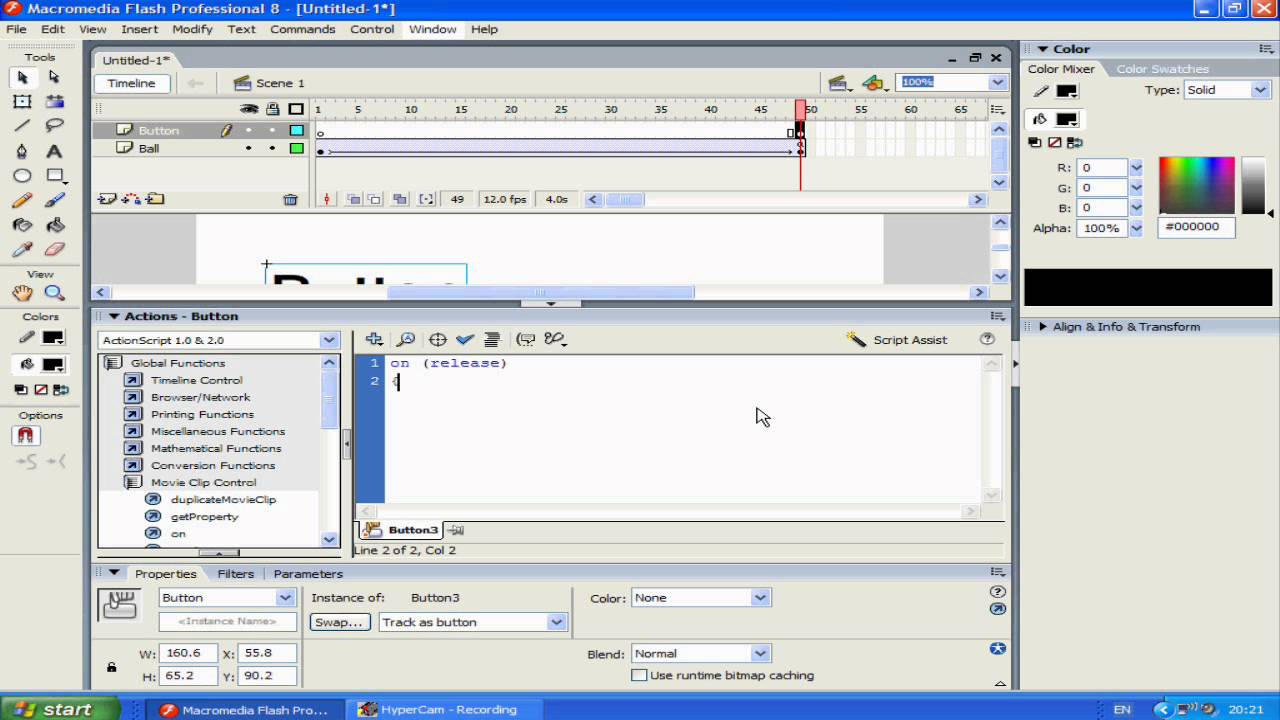Screen dimensions: 1280x720
Task: Open the Alpha 100% dropdown arrow
Action: click(1136, 228)
